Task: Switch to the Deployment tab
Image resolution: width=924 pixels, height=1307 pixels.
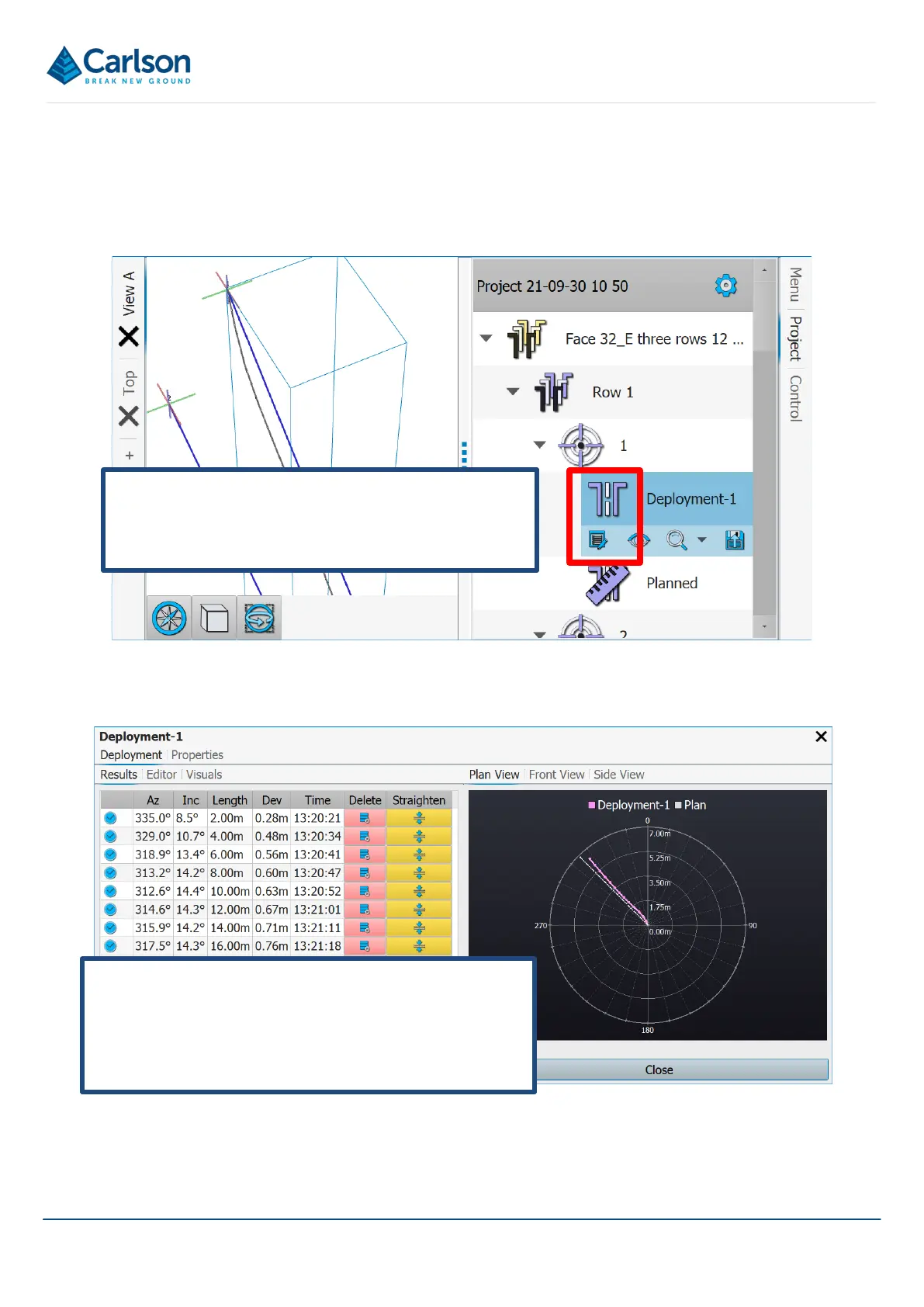Action: [x=131, y=755]
